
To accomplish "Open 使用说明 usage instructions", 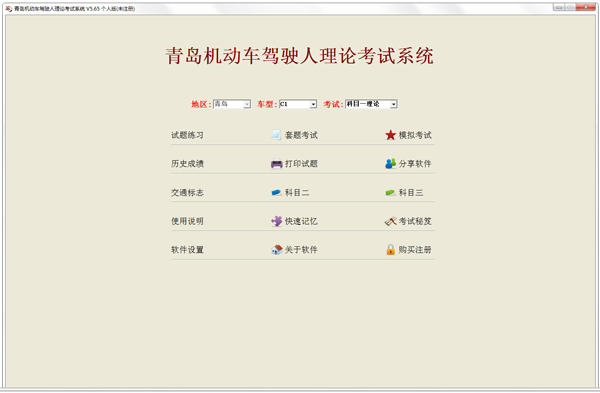I will 187,221.
